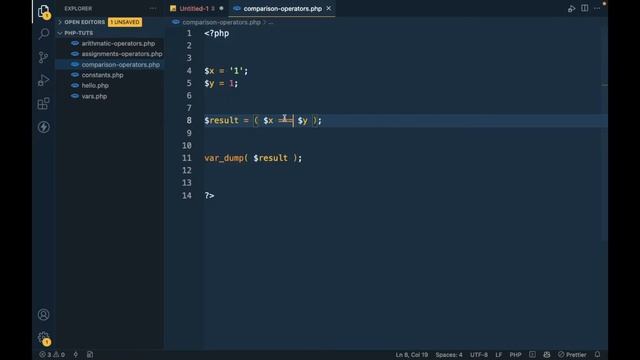Open the Extensions view icon
This screenshot has height=360, width=640.
(43, 104)
